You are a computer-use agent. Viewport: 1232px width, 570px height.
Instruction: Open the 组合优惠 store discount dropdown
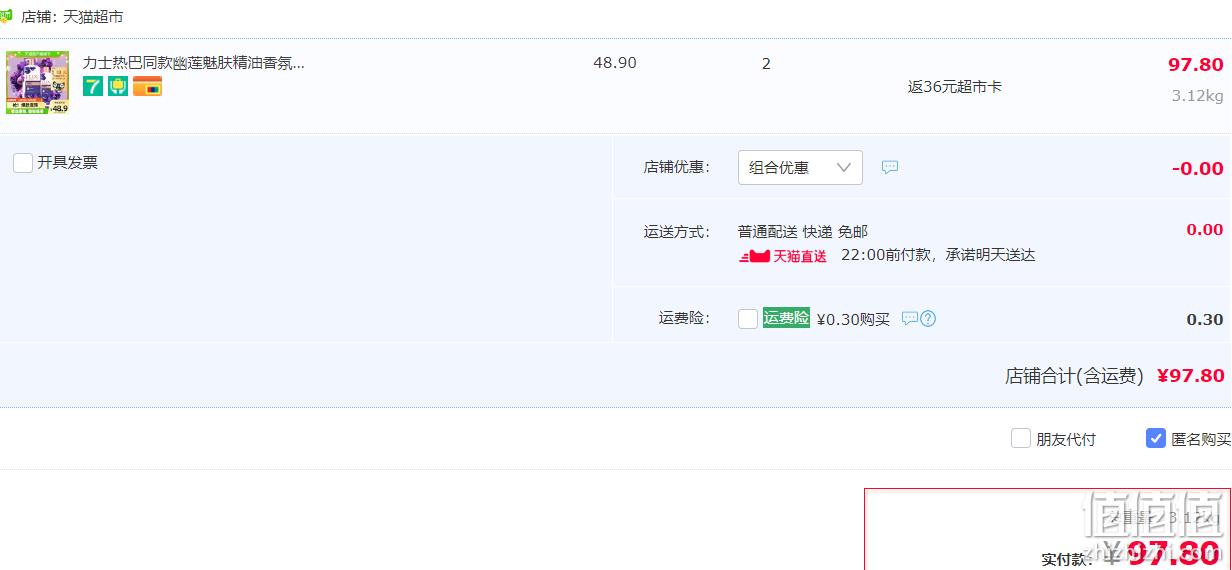800,168
